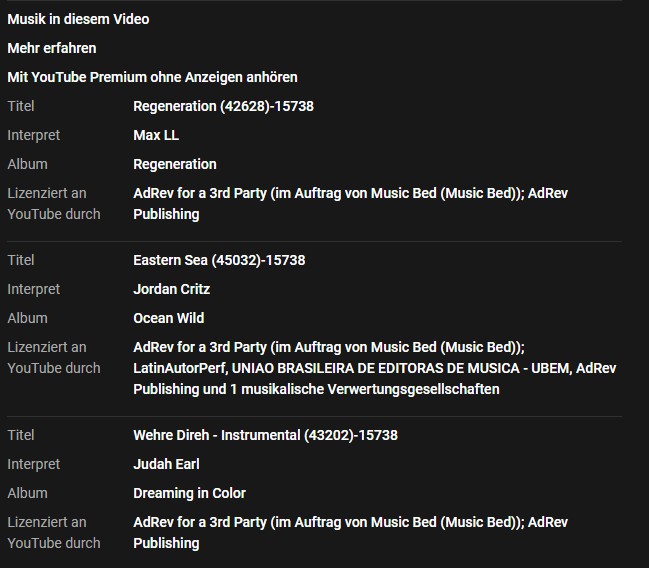Screen dimensions: 649x568
Task: Open the album "Ocean Wild"
Action: [x=168, y=318]
